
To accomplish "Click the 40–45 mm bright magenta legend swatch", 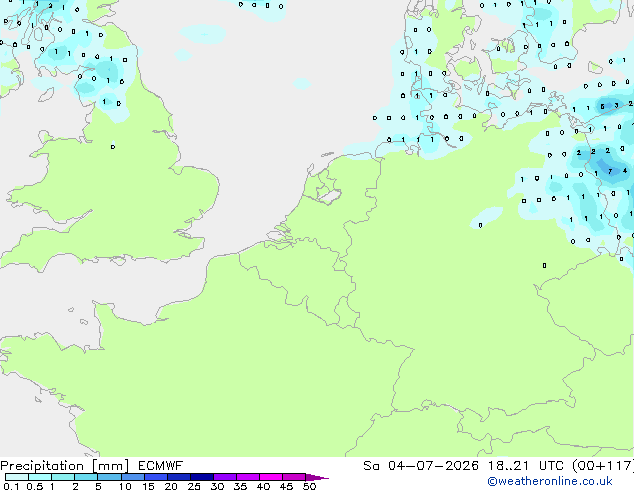I will 271,477.
